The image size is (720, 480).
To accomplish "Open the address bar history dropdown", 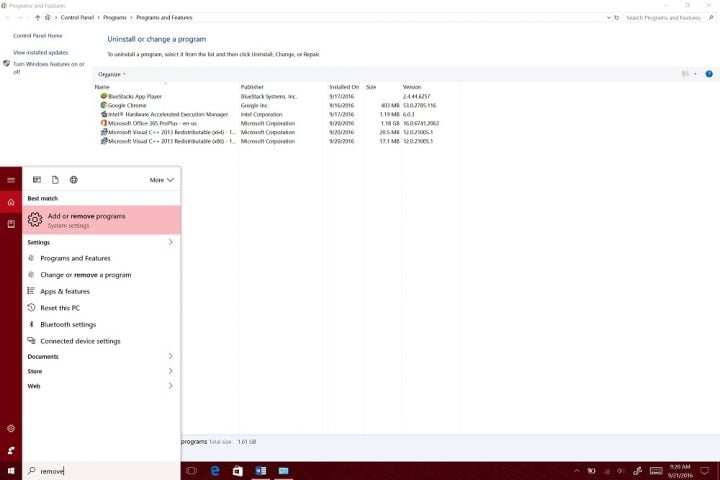I will (x=608, y=17).
